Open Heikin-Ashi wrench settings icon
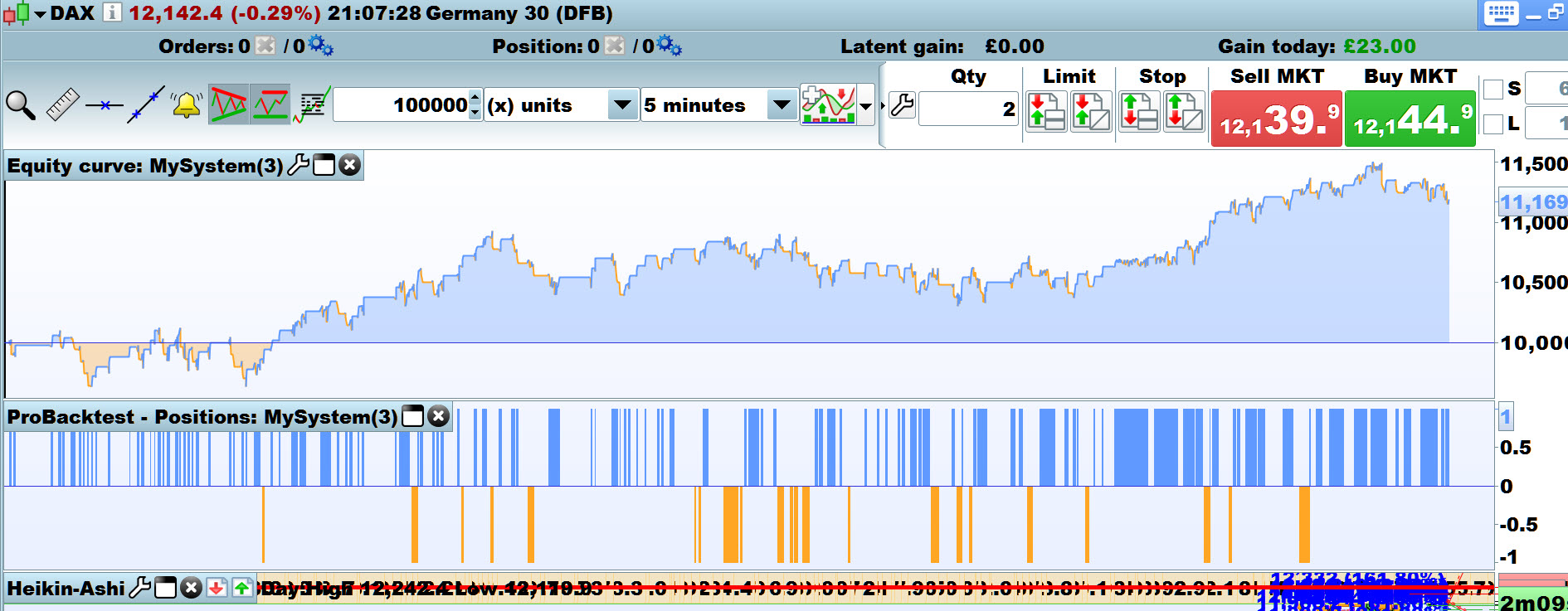The image size is (1568, 611). click(x=140, y=588)
